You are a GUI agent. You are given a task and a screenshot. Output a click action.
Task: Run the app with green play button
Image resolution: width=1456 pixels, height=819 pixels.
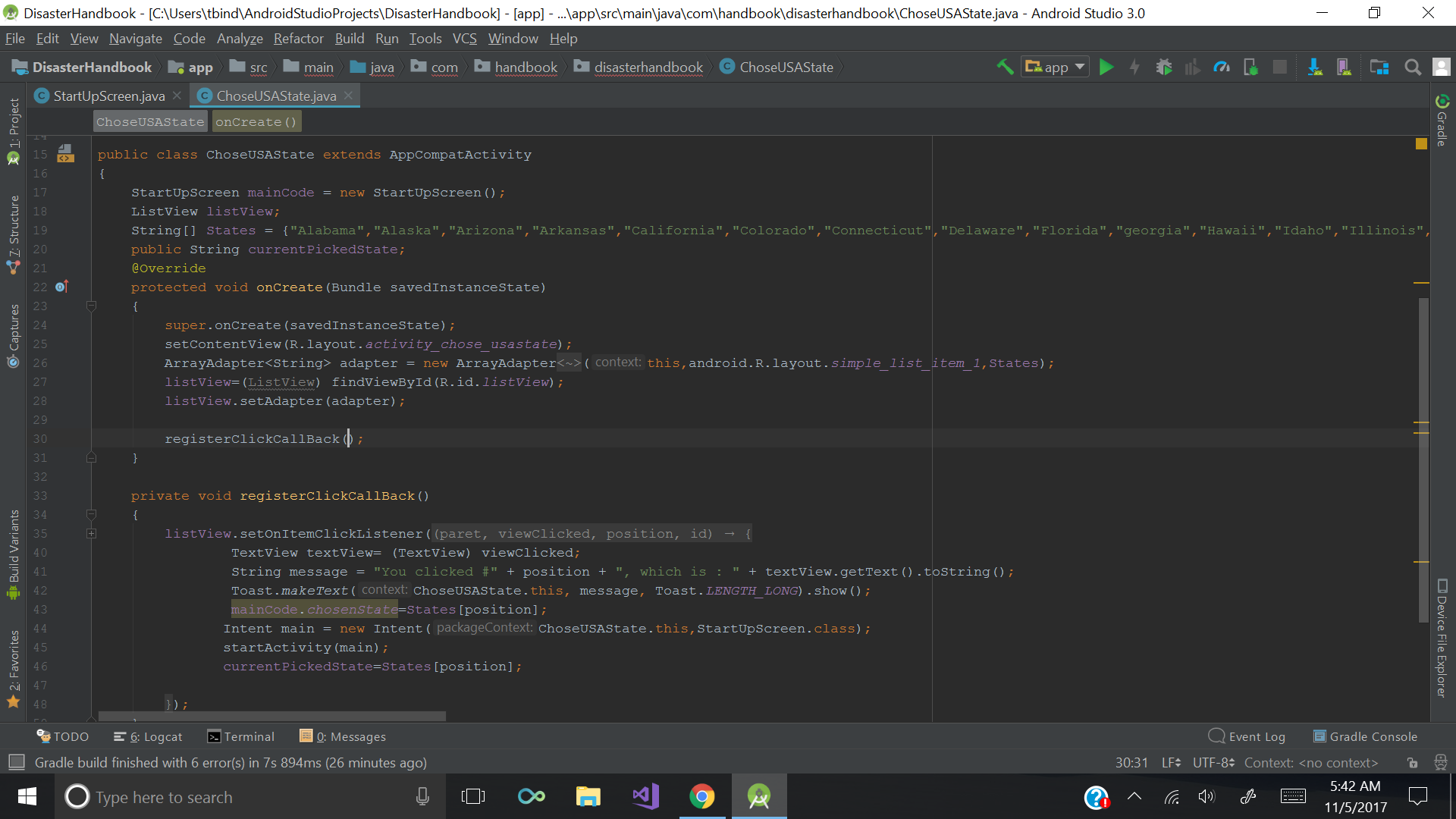pos(1106,67)
